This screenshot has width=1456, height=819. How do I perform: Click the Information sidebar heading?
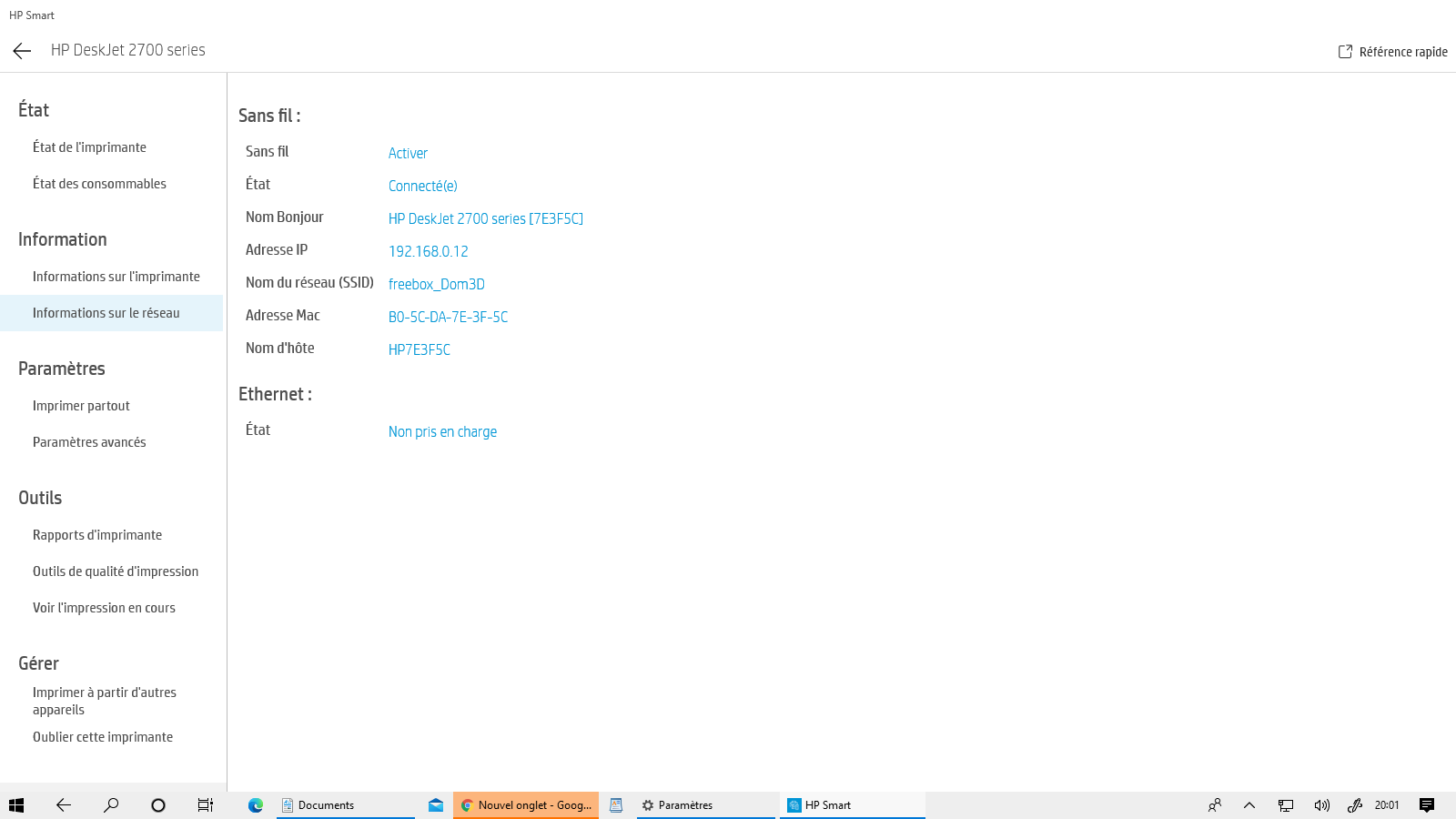pyautogui.click(x=63, y=239)
